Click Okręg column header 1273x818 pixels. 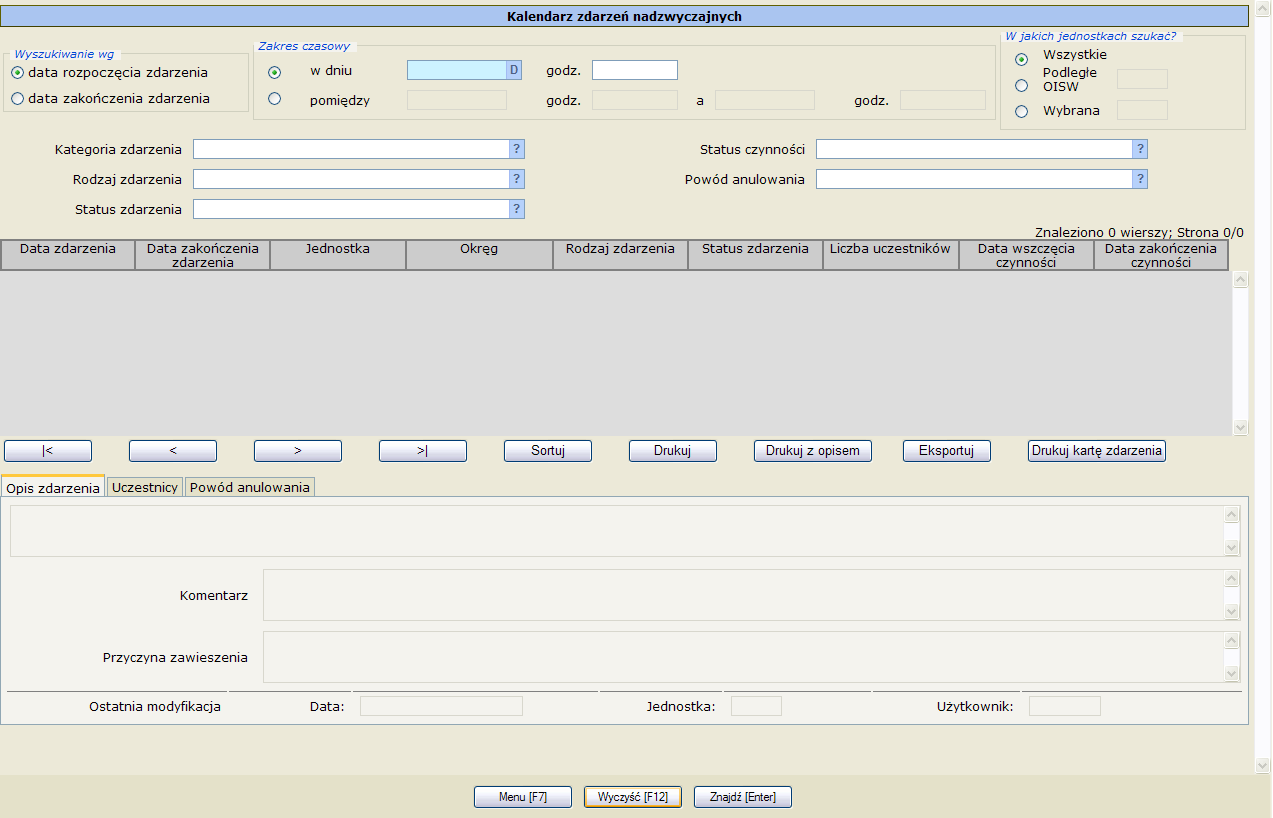pos(480,255)
